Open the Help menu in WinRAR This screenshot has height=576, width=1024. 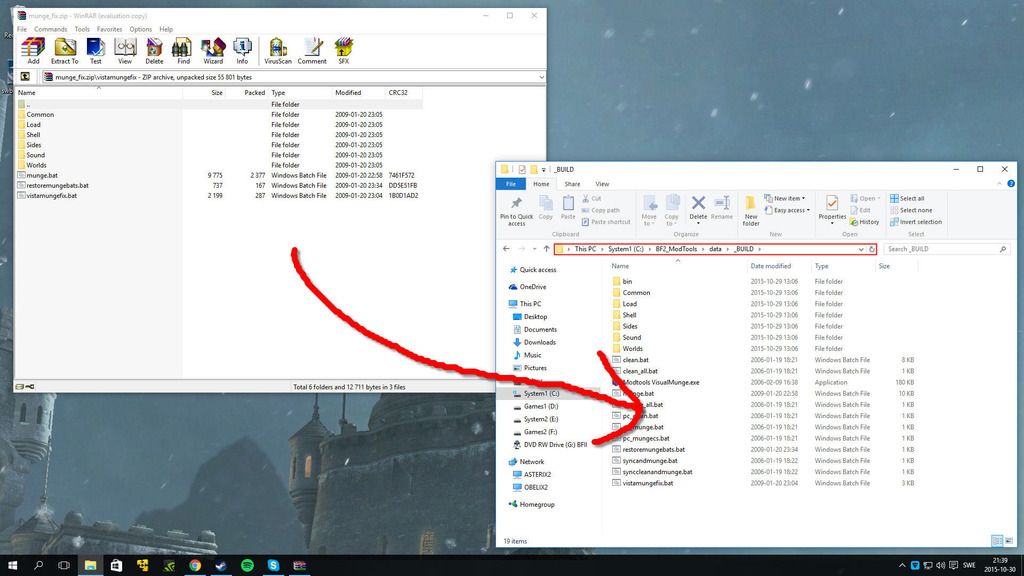point(166,29)
